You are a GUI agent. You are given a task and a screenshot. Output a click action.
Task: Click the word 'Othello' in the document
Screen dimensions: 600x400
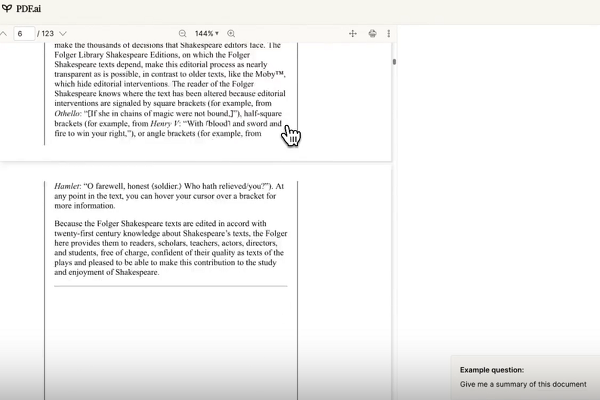(x=69, y=114)
